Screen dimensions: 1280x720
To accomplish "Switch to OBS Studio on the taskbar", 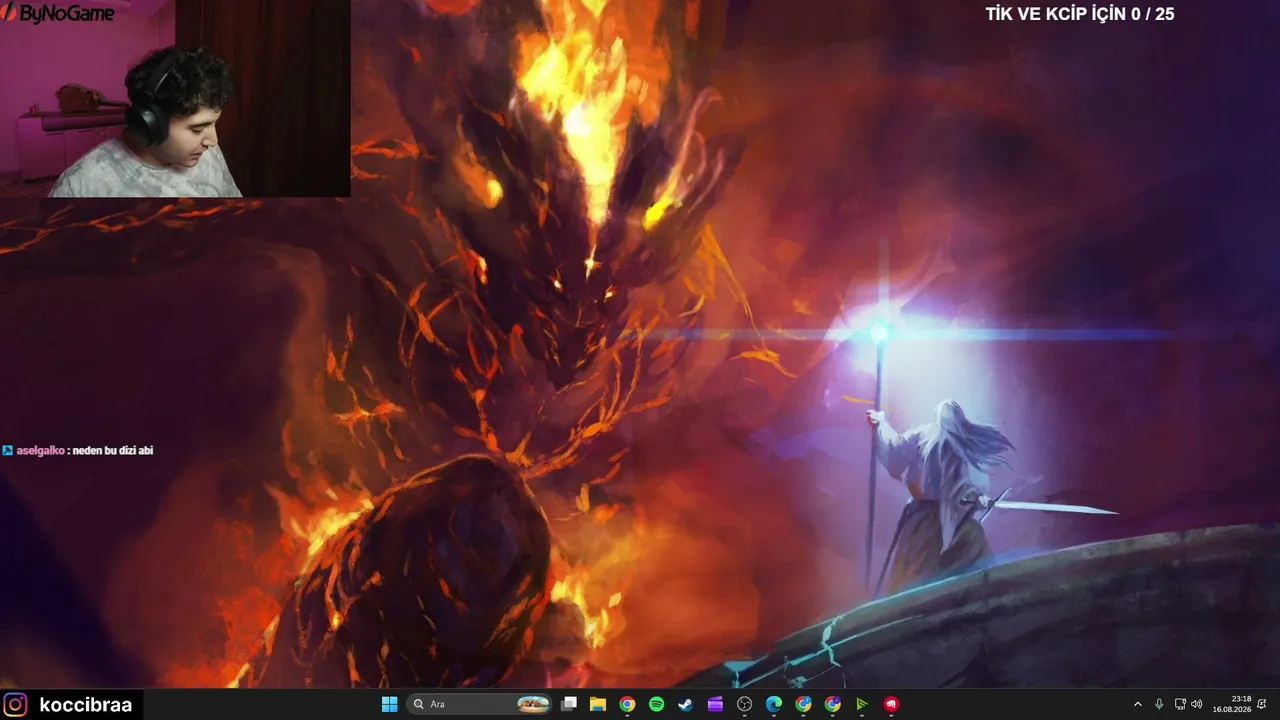I will [x=744, y=704].
